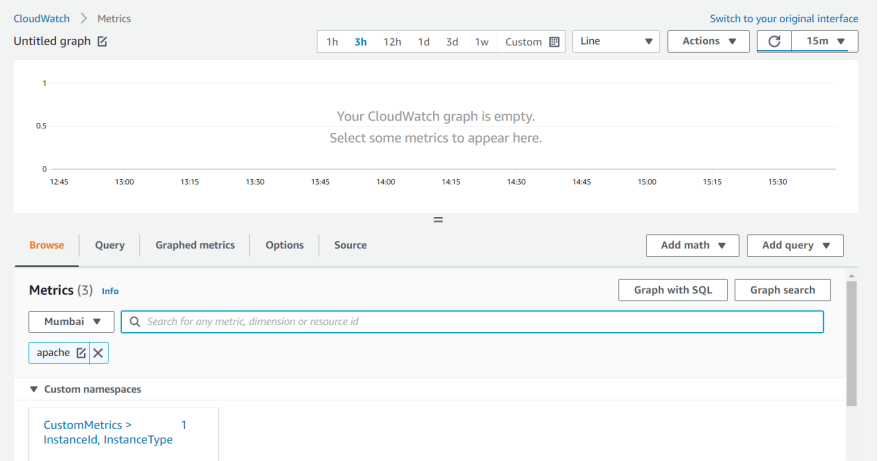Edit the Untitled graph title pencil icon
Viewport: 880px width, 461px height.
tap(102, 42)
